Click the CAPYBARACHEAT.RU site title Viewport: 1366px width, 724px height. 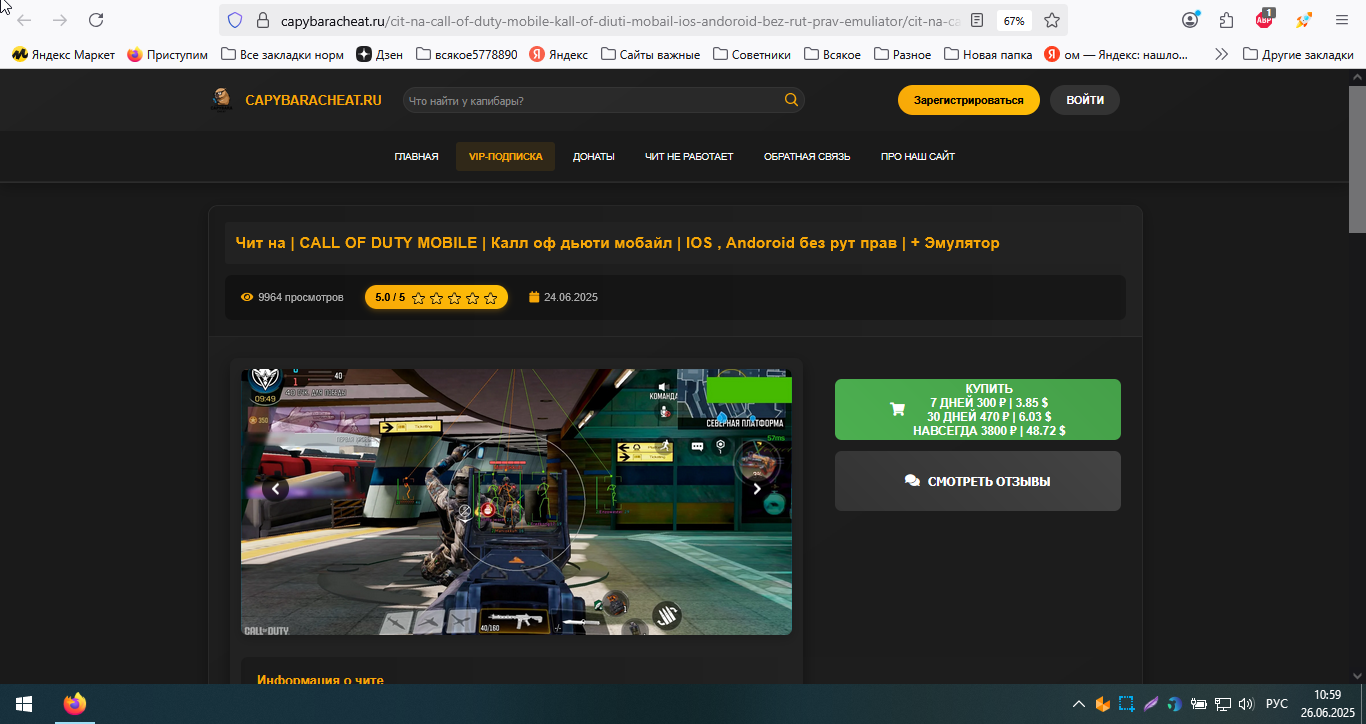pyautogui.click(x=313, y=100)
